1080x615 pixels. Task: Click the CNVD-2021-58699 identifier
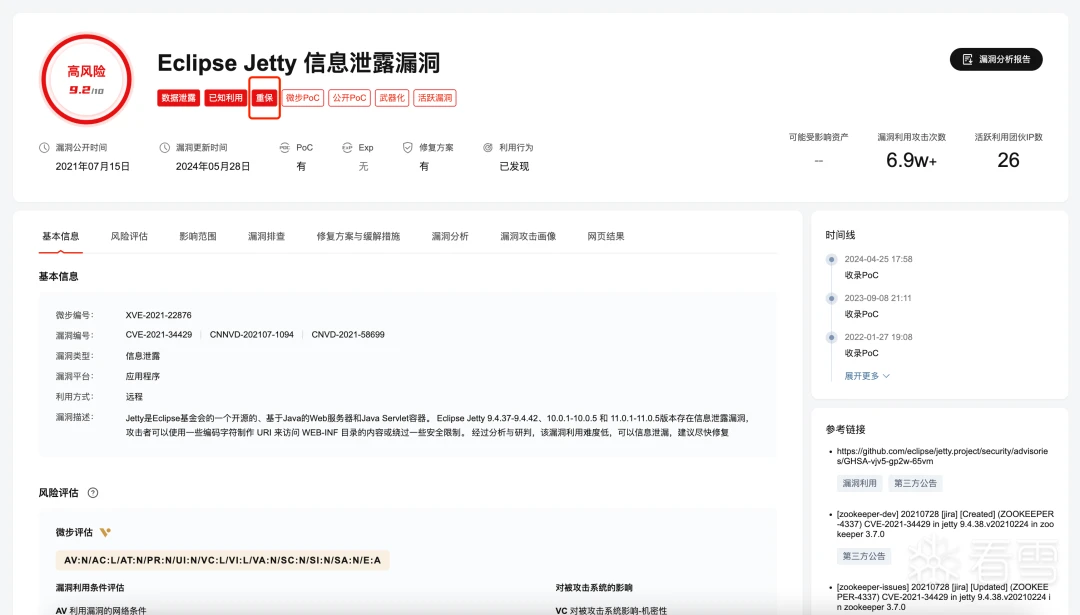[x=348, y=335]
